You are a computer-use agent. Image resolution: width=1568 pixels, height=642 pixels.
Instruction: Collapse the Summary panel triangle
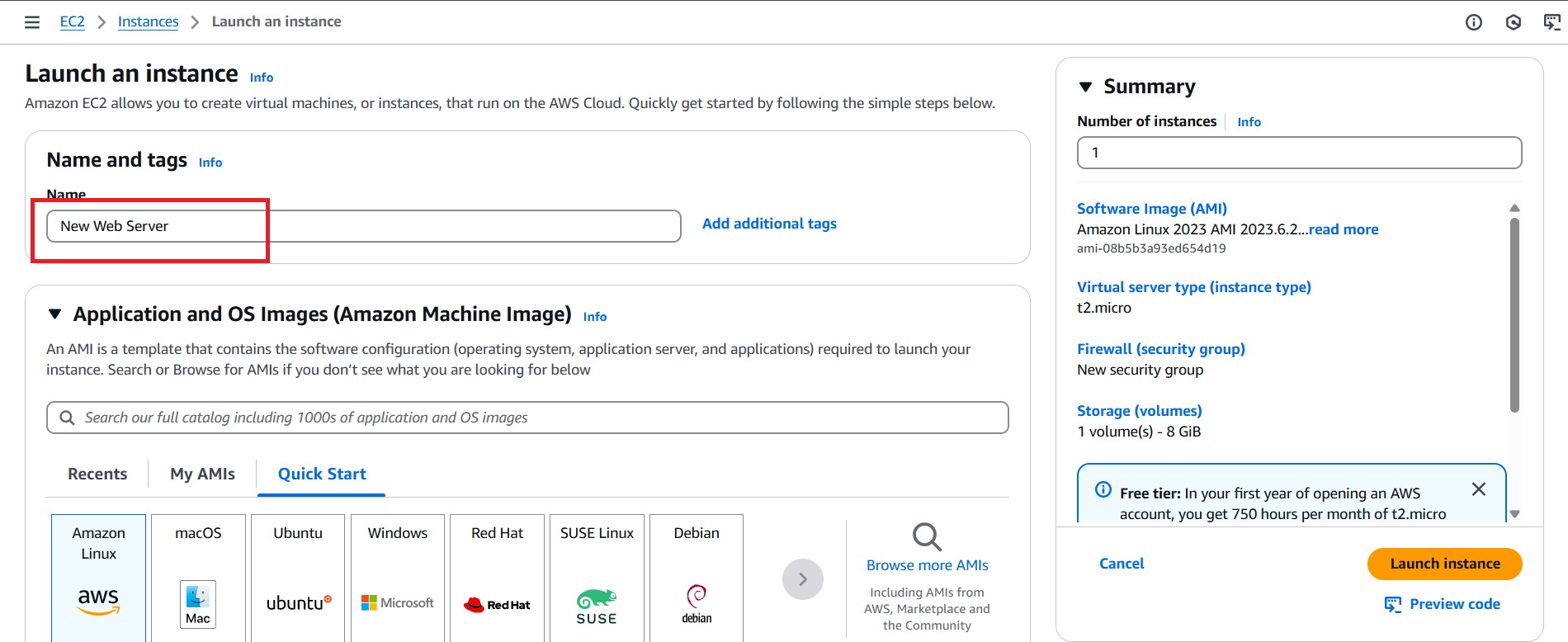[x=1086, y=87]
